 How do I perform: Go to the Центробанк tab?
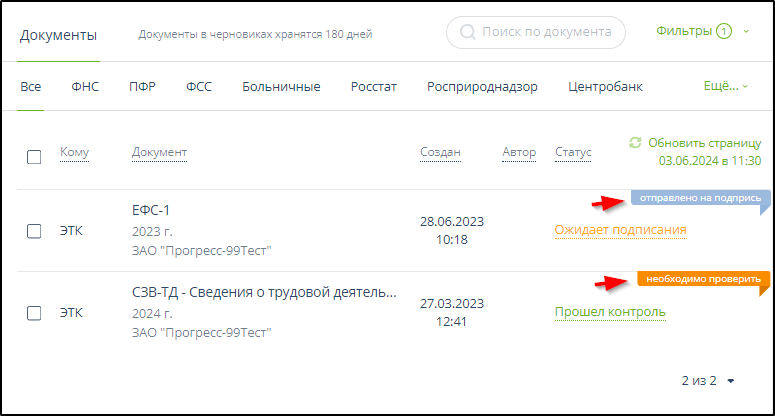click(x=605, y=87)
